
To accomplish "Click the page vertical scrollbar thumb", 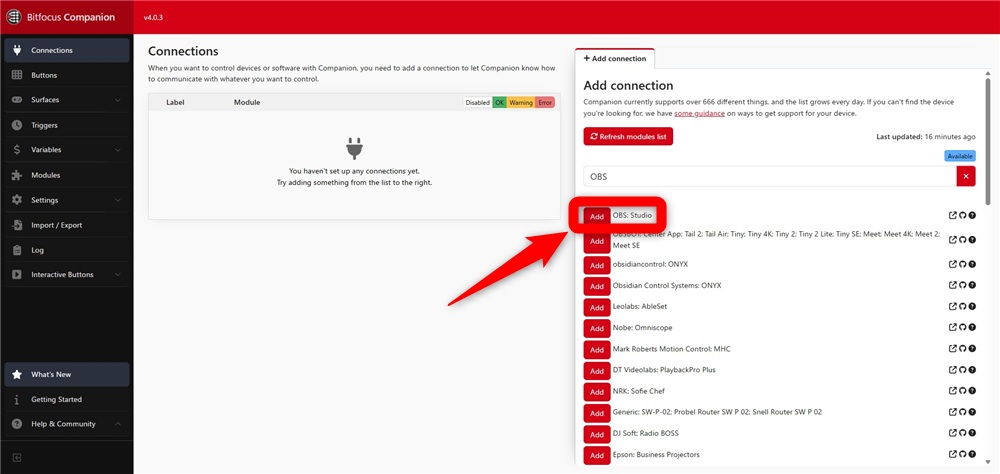I will [988, 140].
